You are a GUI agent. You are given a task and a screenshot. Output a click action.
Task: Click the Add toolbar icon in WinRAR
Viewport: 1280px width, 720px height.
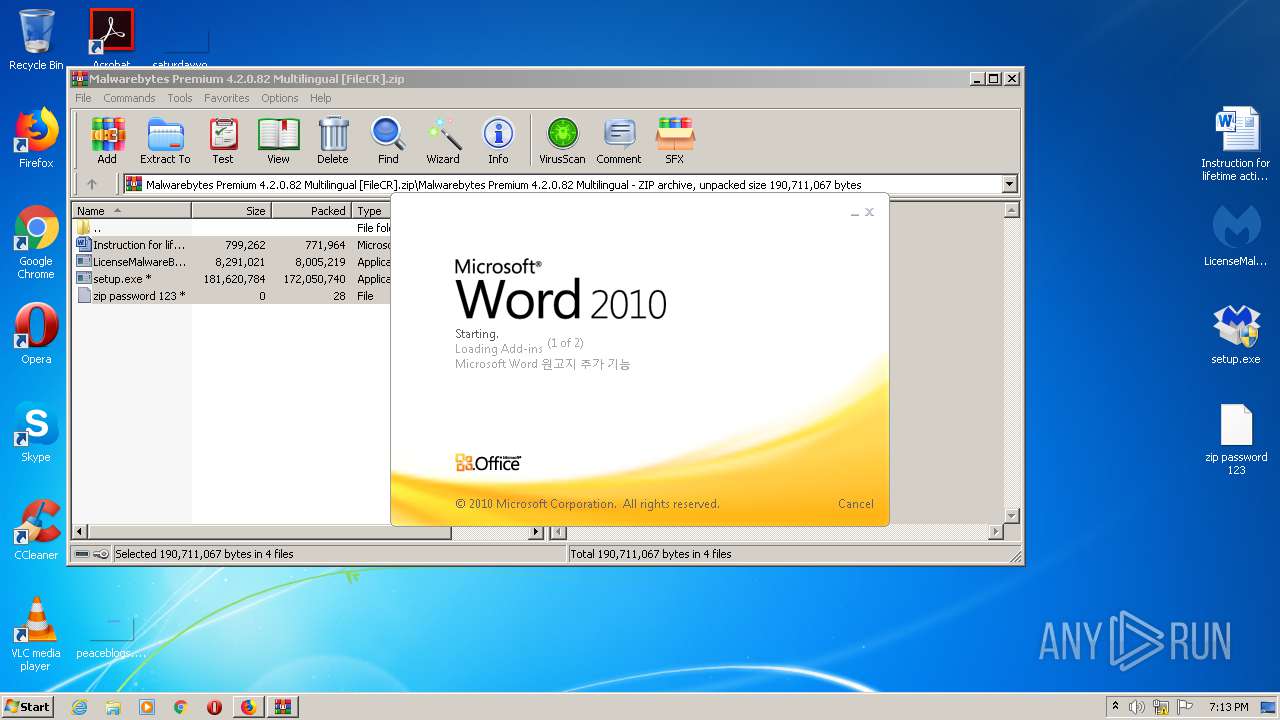pos(107,140)
